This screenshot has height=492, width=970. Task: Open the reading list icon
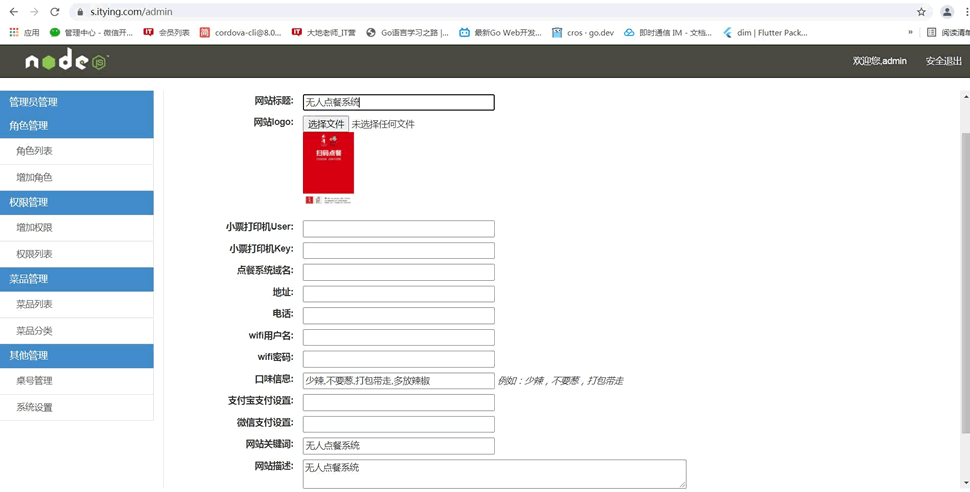(x=931, y=33)
